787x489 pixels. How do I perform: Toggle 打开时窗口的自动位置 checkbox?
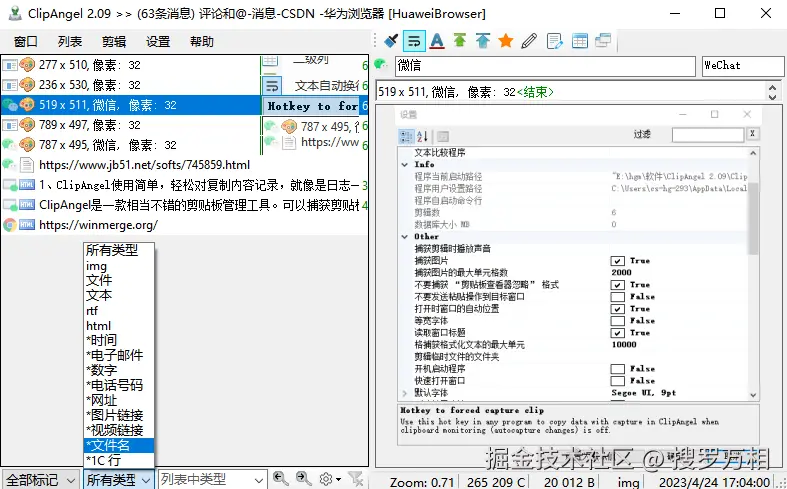tap(617, 309)
